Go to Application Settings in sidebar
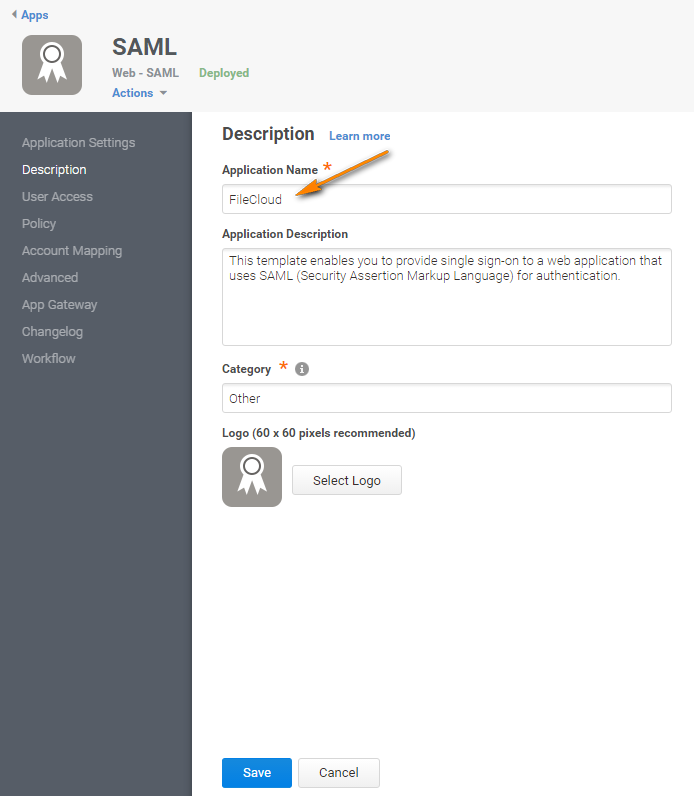The width and height of the screenshot is (694, 796). 78,143
